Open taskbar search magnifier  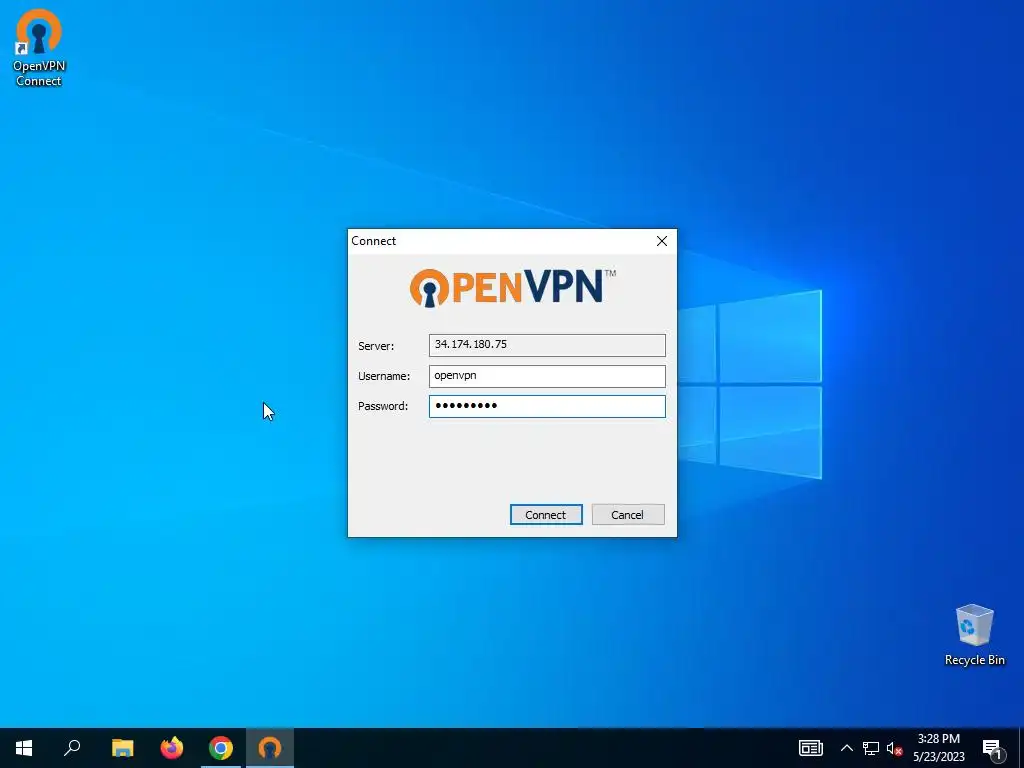72,748
